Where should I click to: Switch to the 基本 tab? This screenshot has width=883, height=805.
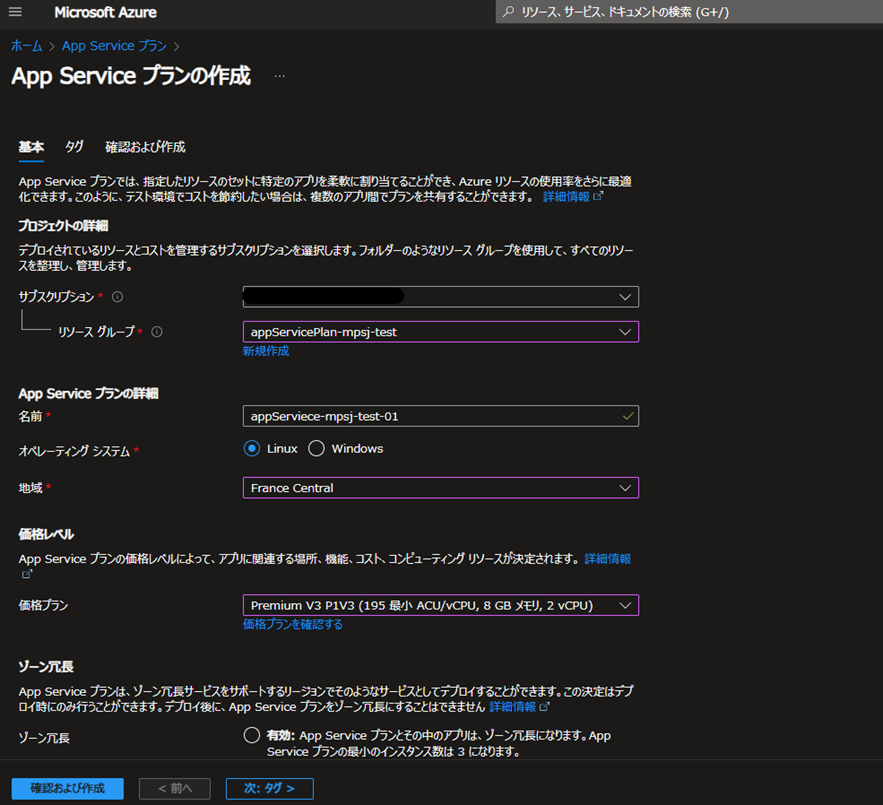click(31, 147)
